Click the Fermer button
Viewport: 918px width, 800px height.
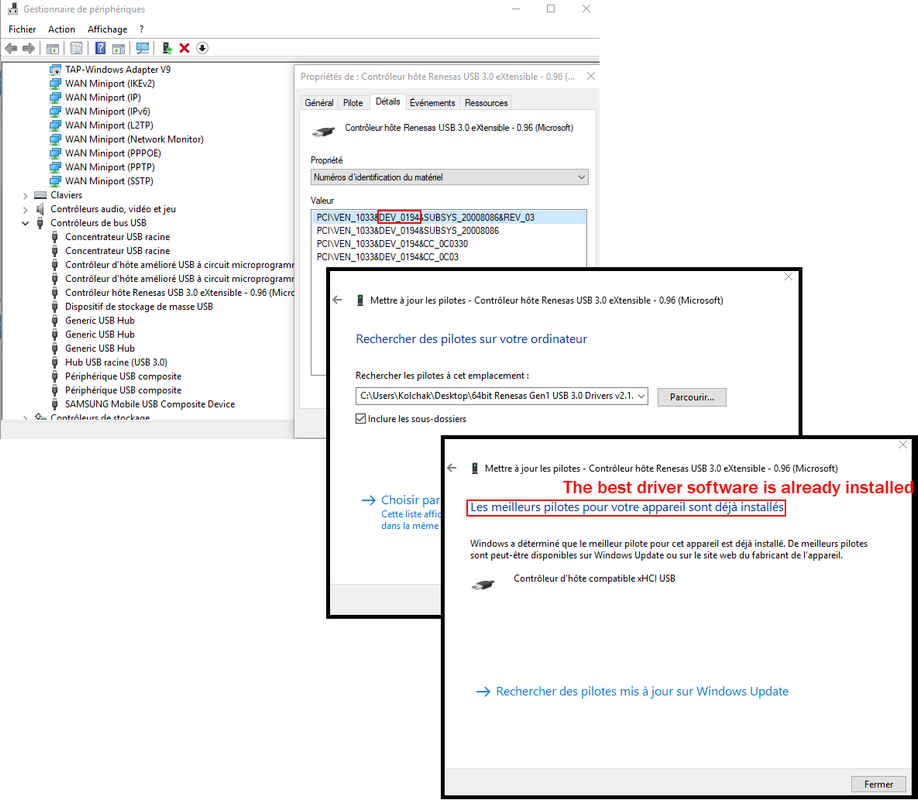[878, 784]
